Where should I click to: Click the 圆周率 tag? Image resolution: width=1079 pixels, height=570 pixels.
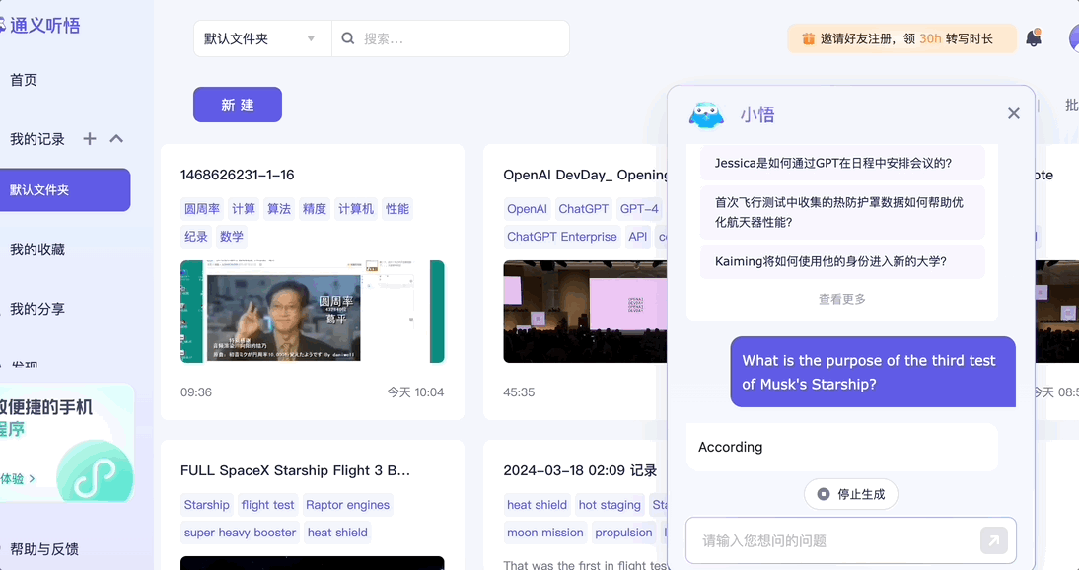click(202, 209)
